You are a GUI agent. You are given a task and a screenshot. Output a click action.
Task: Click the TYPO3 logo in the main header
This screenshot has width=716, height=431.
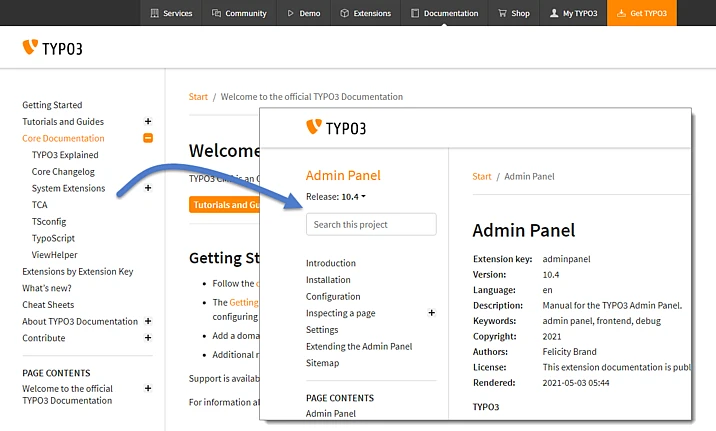pos(52,47)
